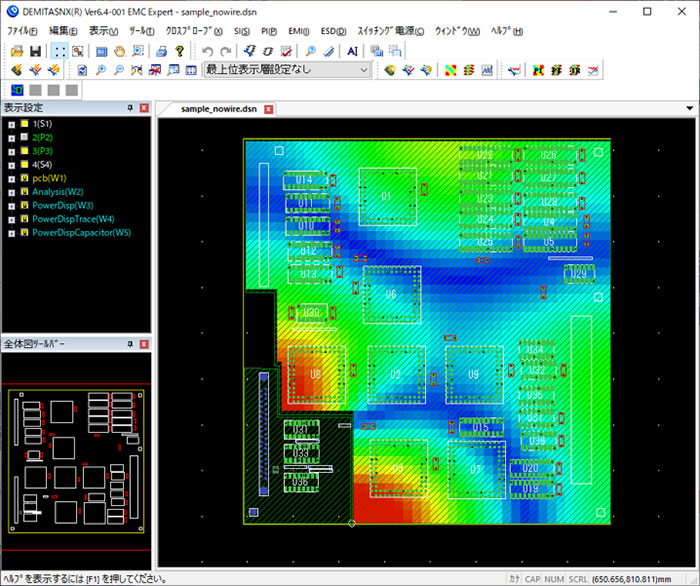700x586 pixels.
Task: Click the yellow question mark help icon
Action: [x=180, y=51]
